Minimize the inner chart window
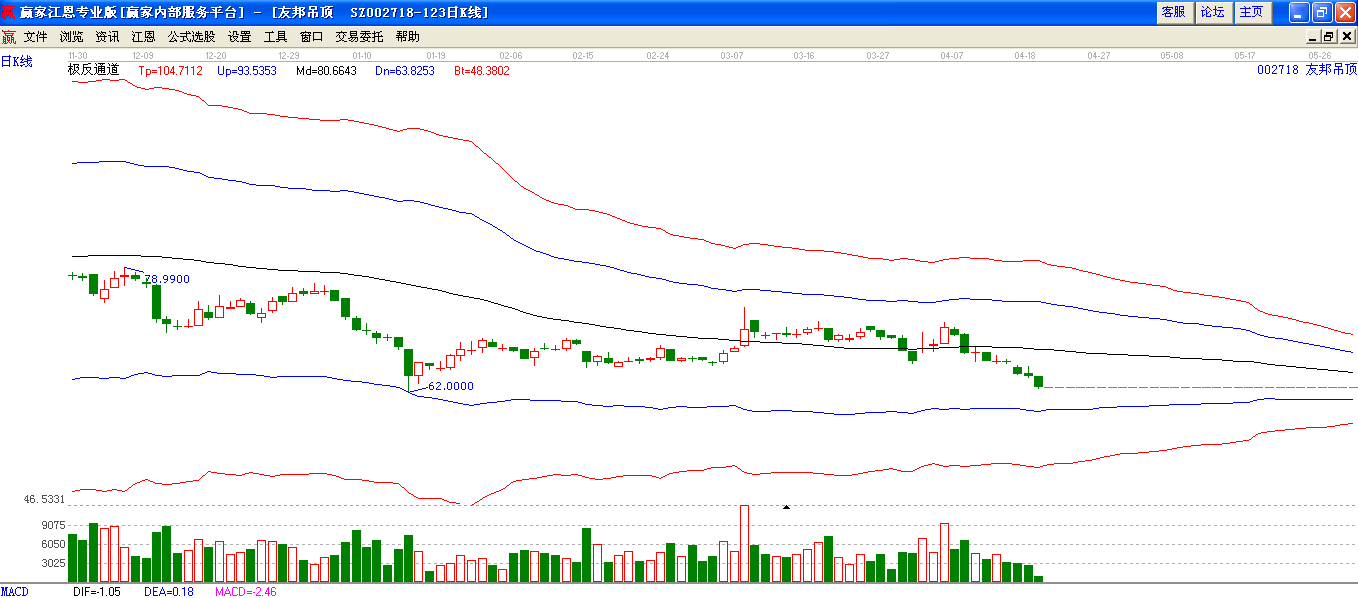 coord(1314,37)
